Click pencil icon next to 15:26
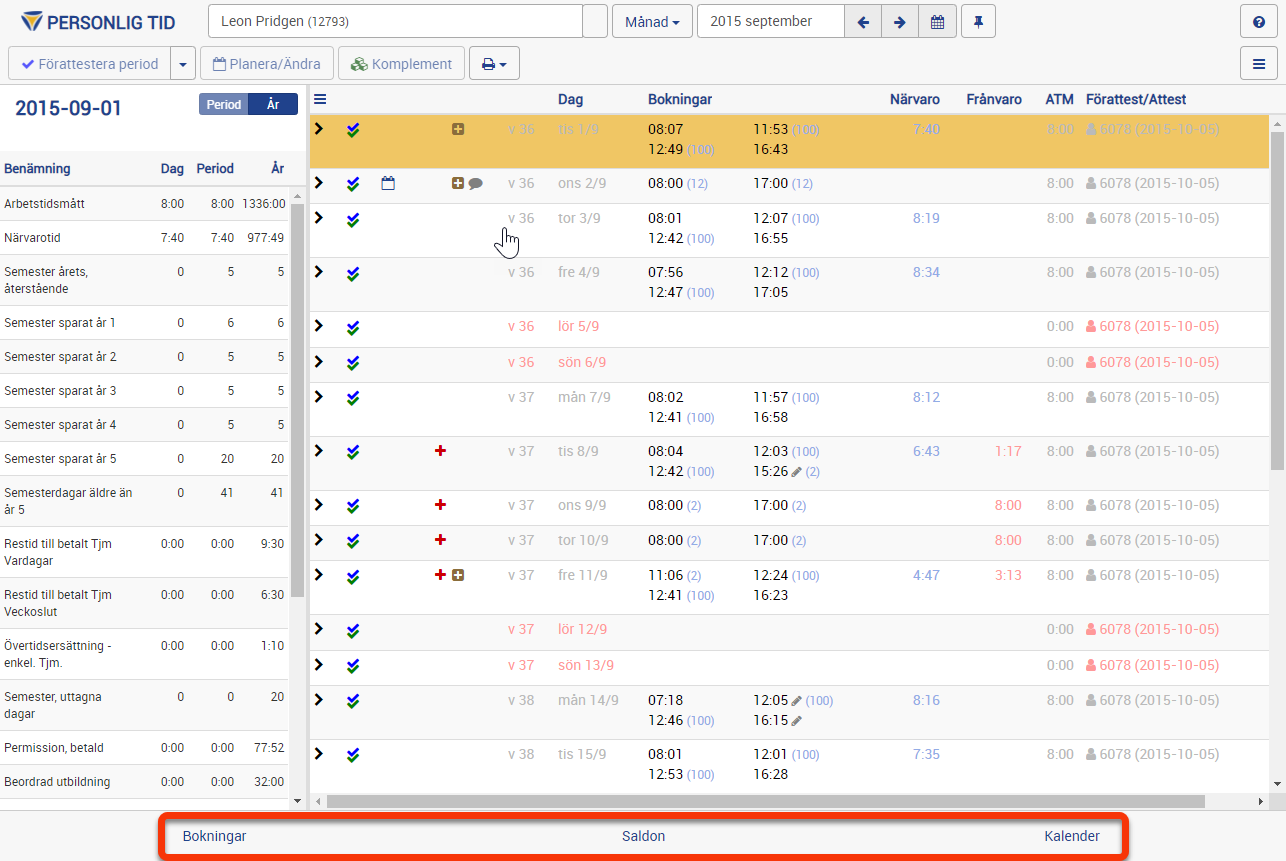This screenshot has height=861, width=1286. tap(797, 471)
